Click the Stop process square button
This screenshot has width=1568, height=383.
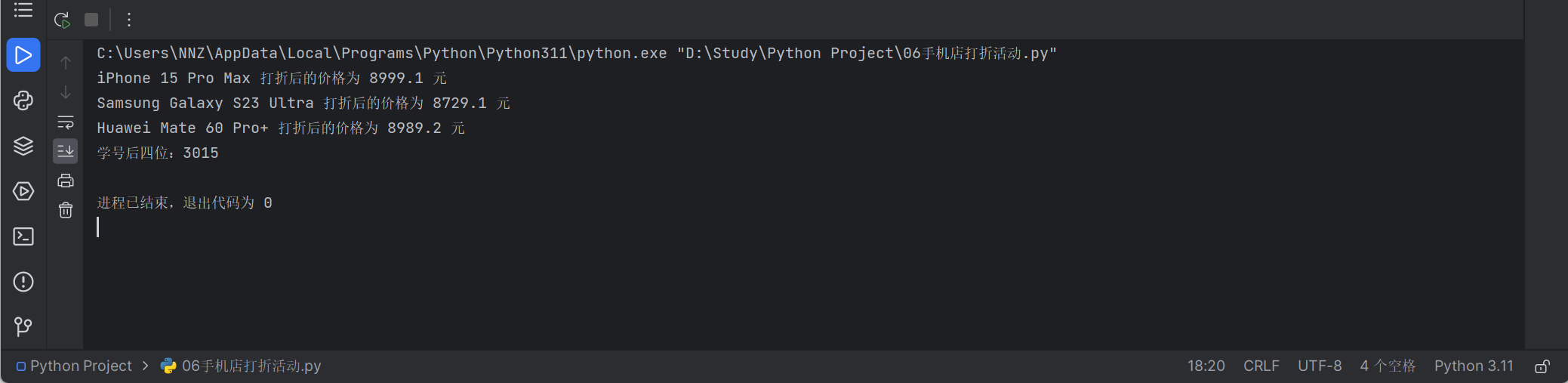pos(91,20)
